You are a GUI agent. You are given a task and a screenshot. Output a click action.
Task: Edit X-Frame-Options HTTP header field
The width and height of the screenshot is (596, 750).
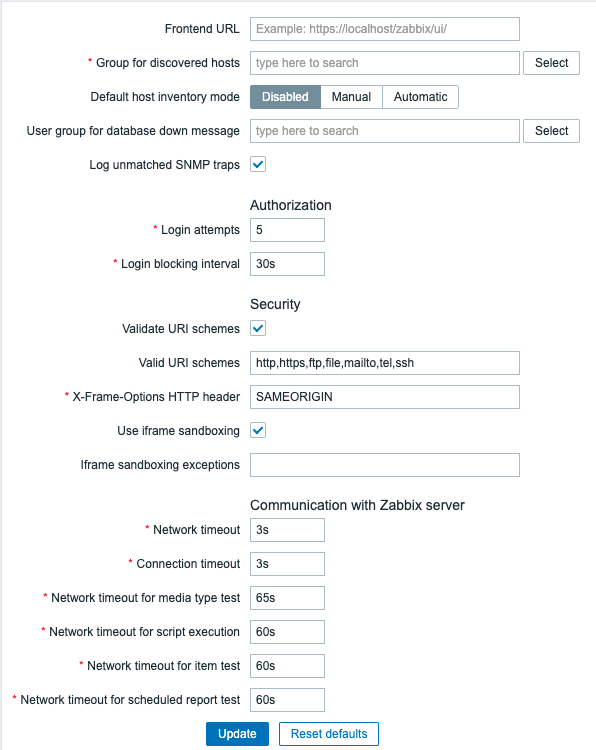[x=385, y=397]
